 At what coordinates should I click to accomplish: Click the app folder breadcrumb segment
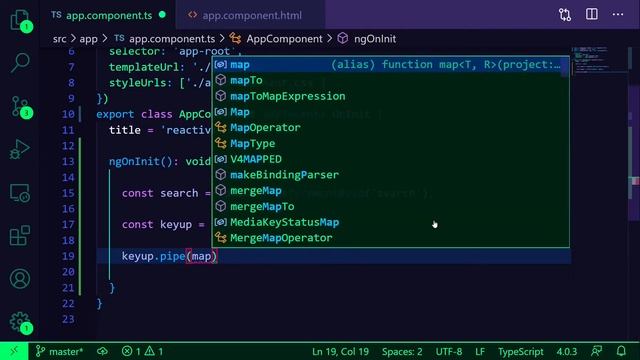coord(88,39)
